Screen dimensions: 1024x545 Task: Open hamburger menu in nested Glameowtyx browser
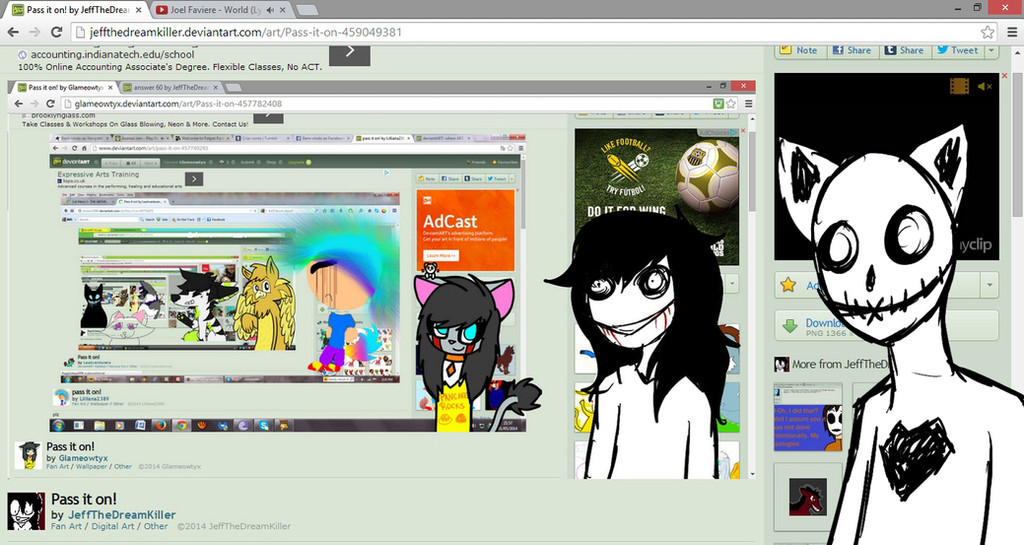tap(748, 104)
